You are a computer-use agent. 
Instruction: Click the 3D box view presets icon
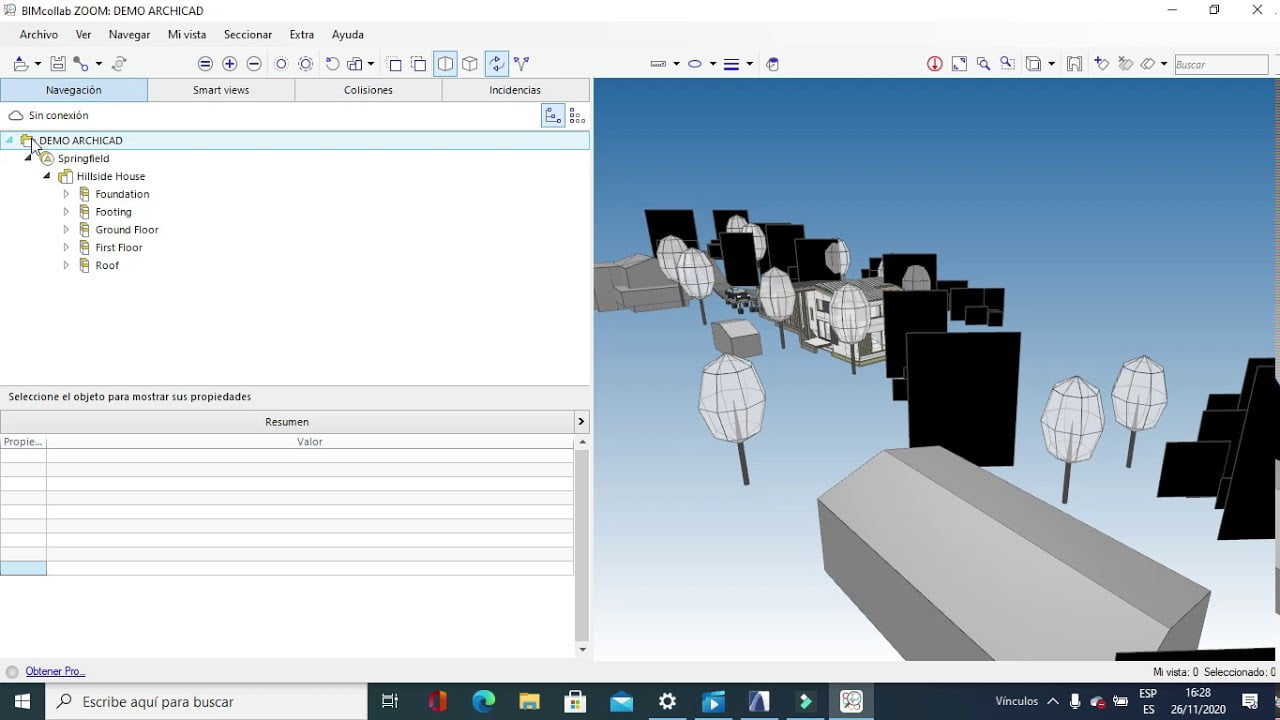1034,64
